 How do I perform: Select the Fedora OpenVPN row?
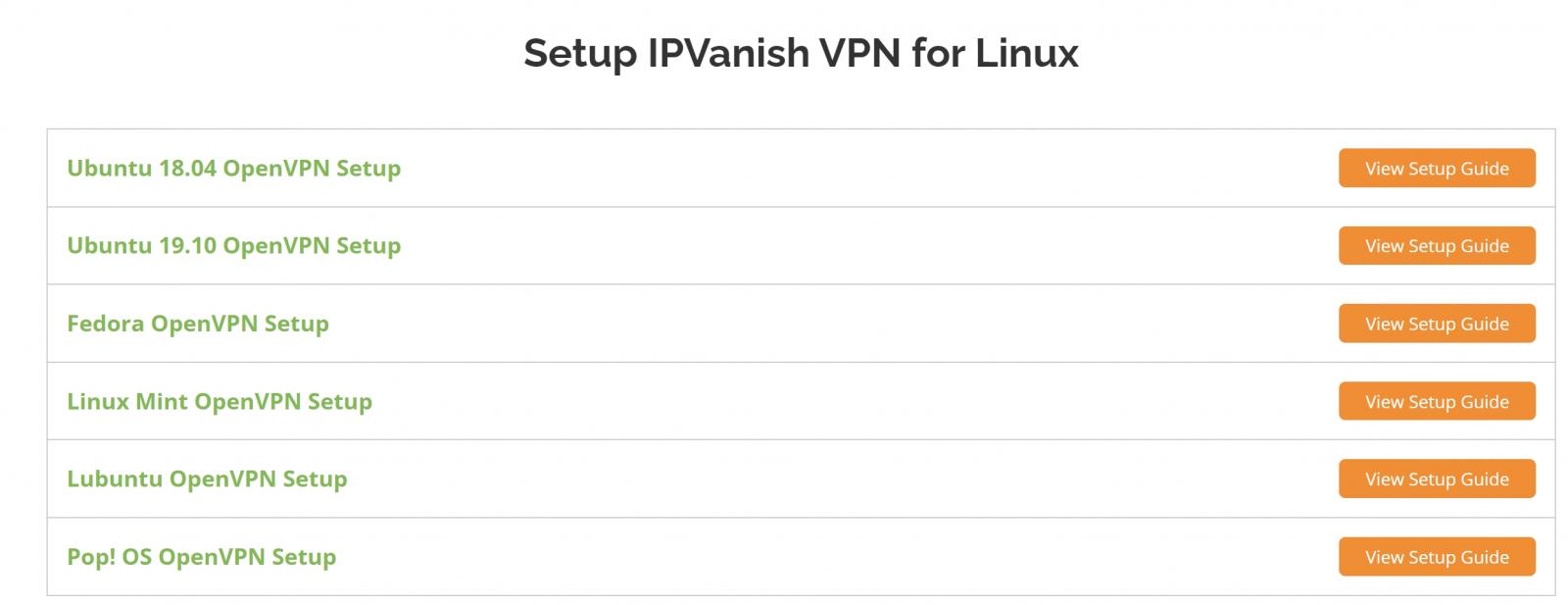pos(784,324)
